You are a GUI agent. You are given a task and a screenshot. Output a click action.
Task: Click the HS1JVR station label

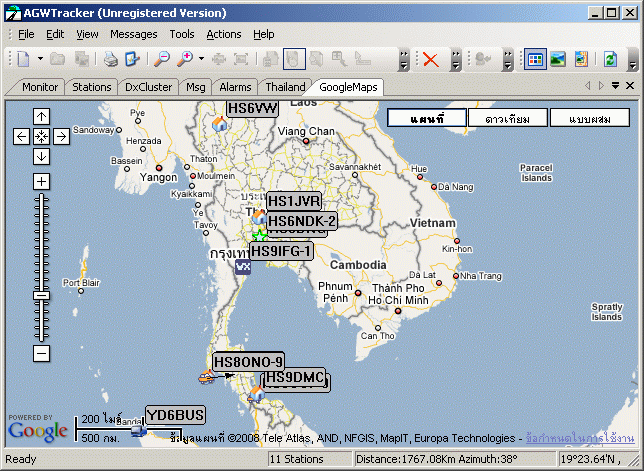click(x=294, y=201)
